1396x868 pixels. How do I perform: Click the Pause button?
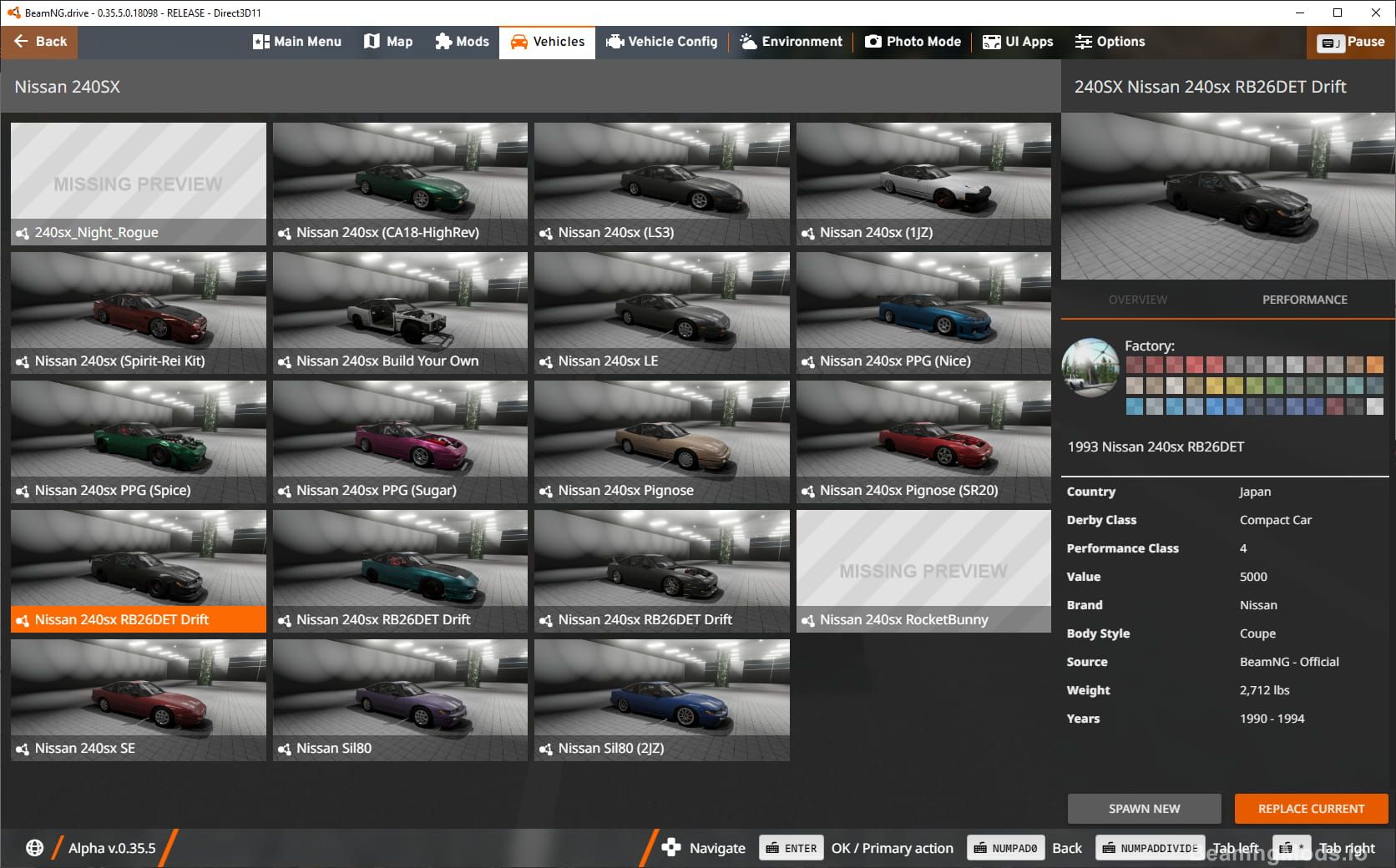pos(1351,42)
